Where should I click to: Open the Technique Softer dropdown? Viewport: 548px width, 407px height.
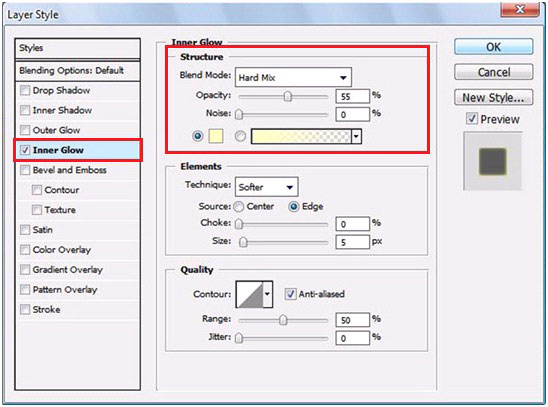(266, 187)
